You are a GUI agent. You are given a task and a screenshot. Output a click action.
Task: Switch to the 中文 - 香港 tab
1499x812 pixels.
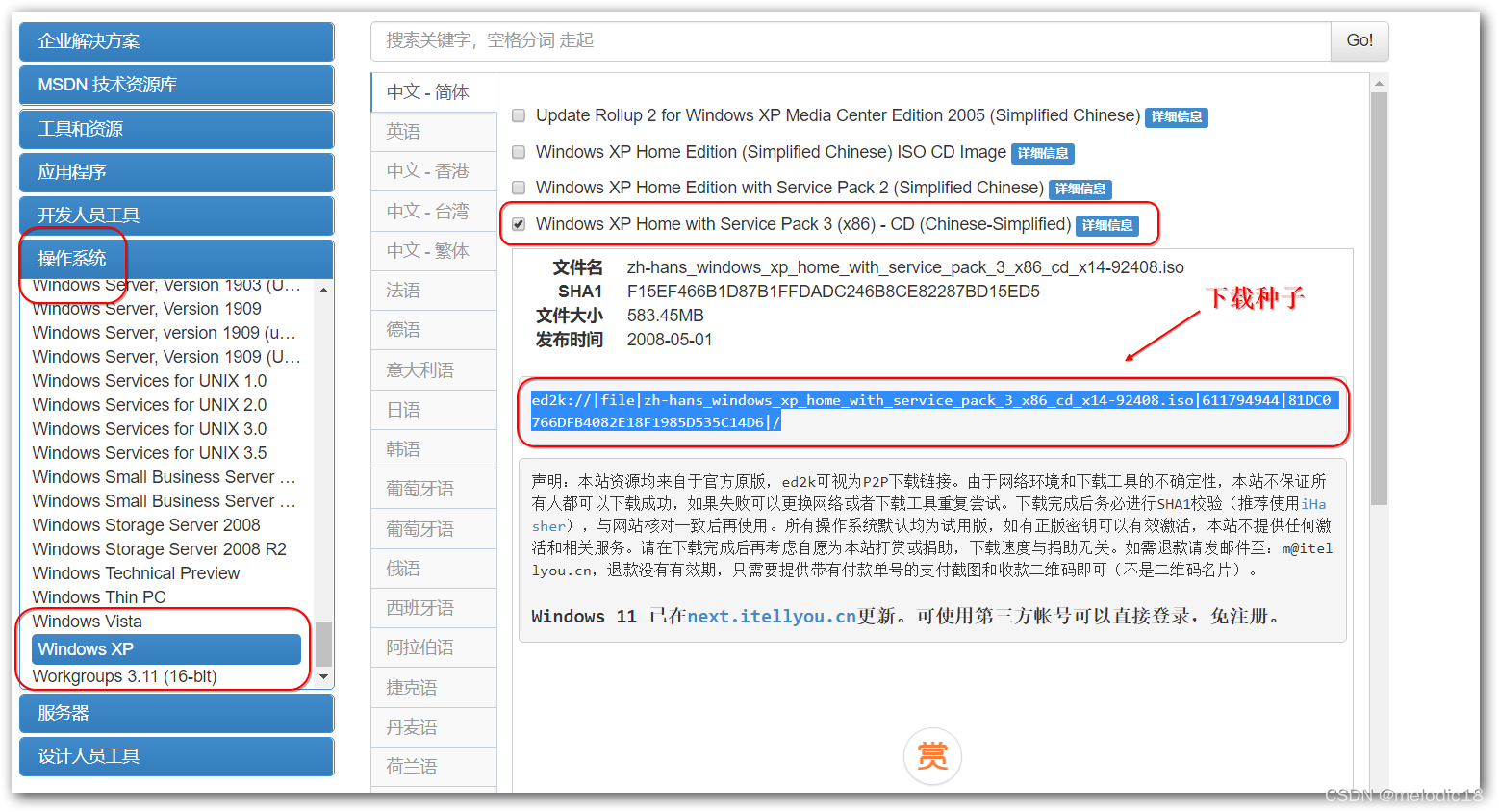434,171
